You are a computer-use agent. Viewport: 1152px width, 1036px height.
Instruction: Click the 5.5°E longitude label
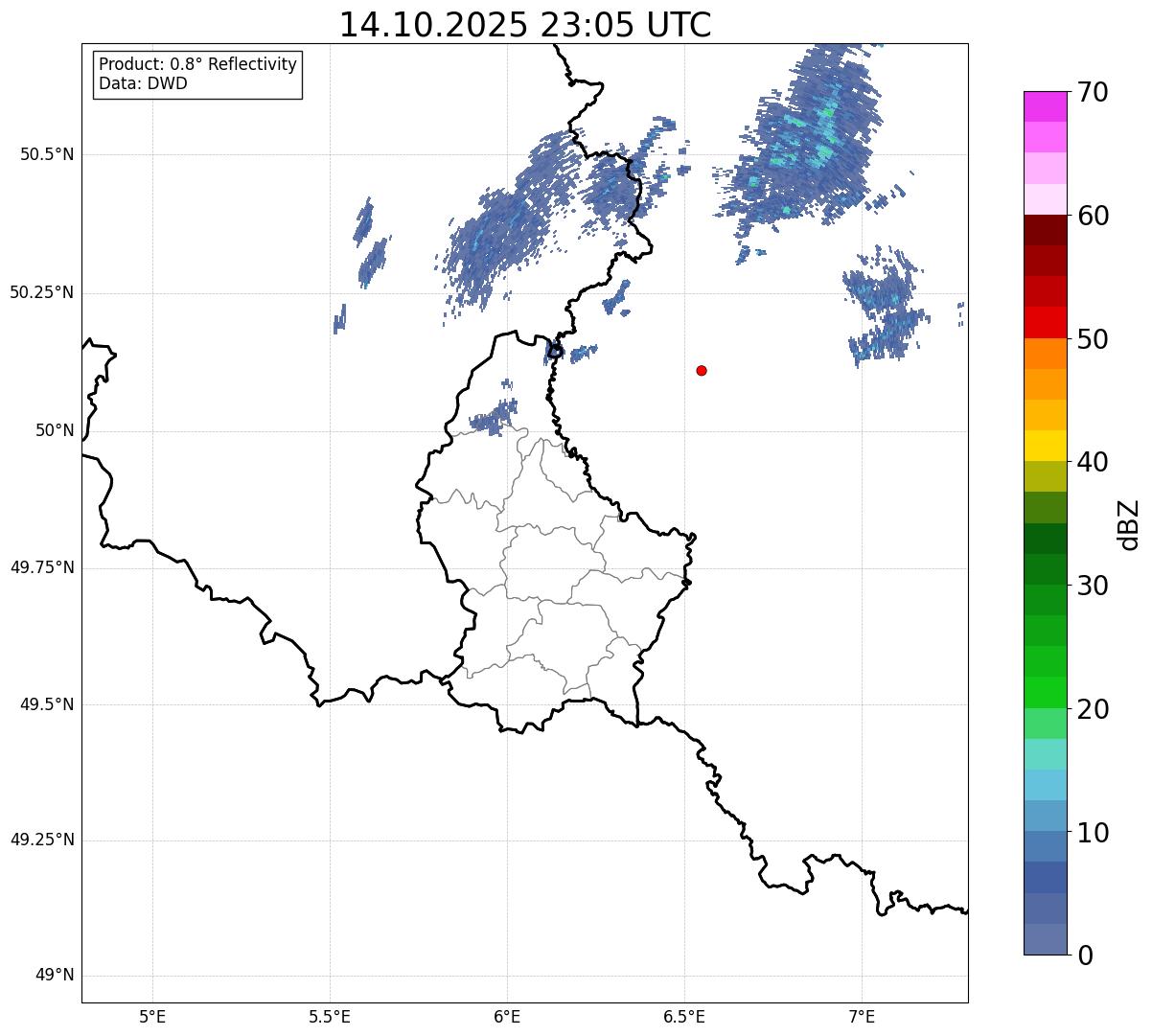tap(330, 1016)
